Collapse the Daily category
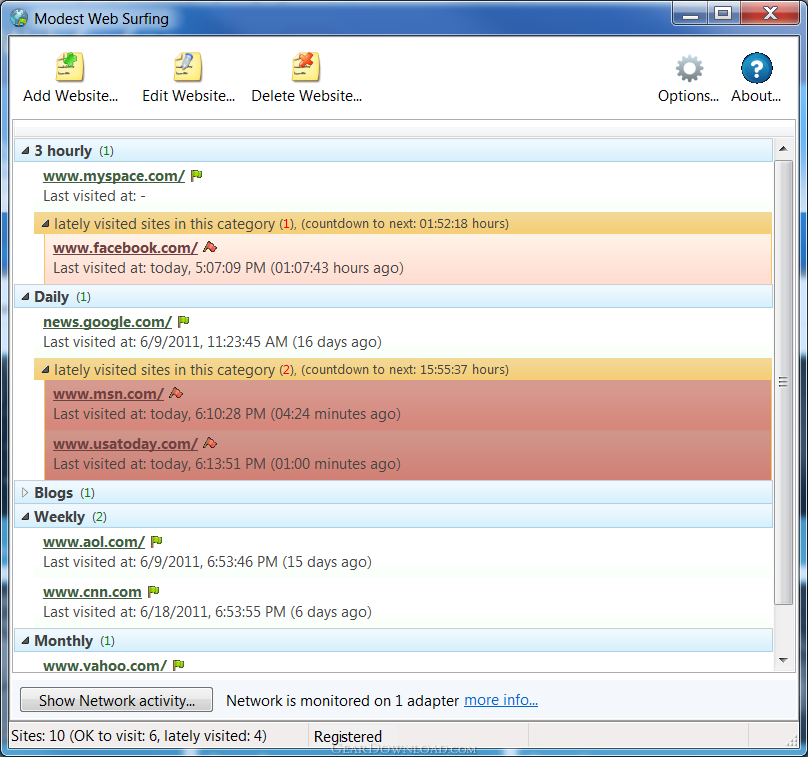 click(25, 297)
